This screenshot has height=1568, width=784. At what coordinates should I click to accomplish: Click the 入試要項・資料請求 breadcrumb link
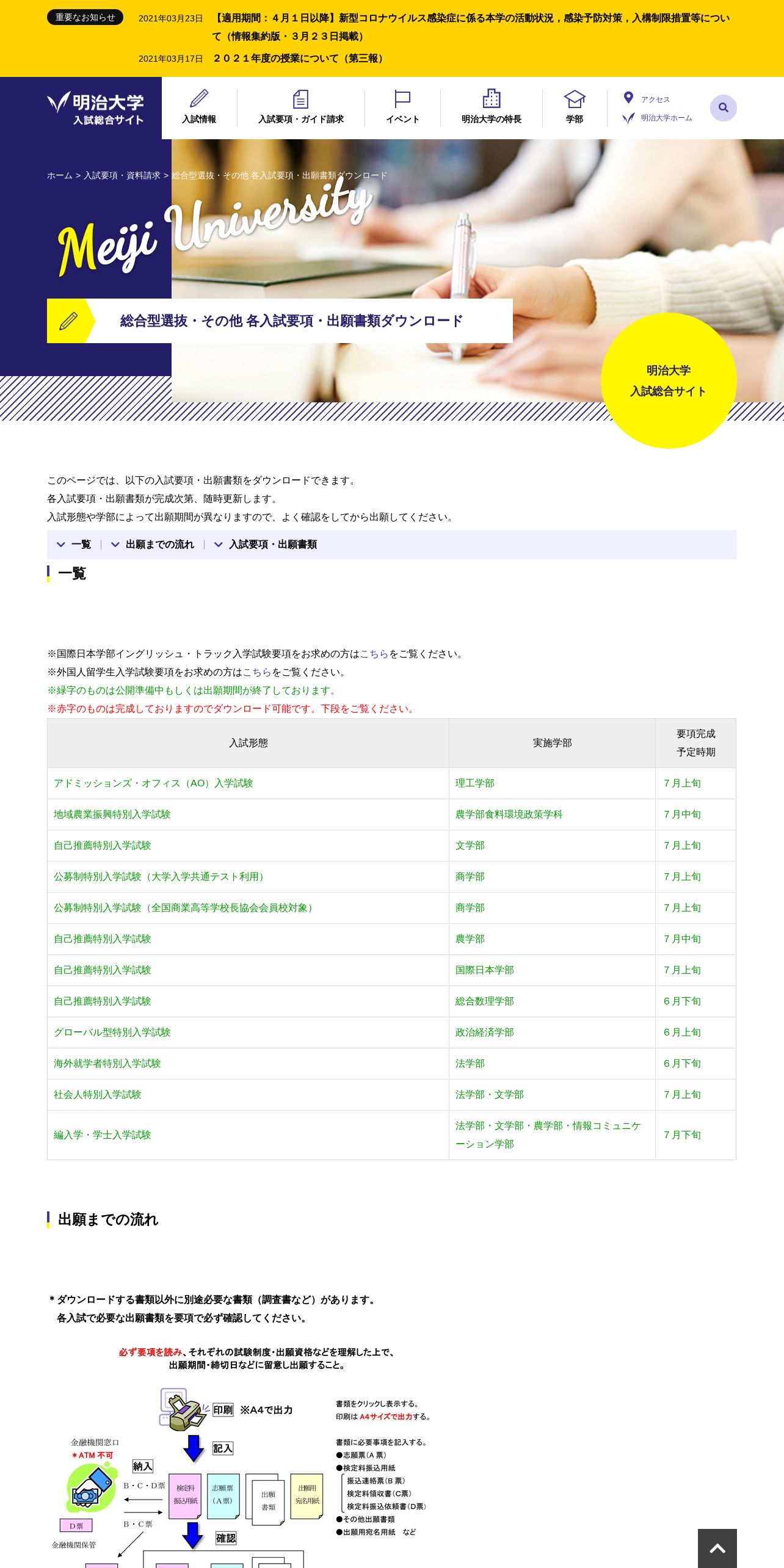coord(122,175)
